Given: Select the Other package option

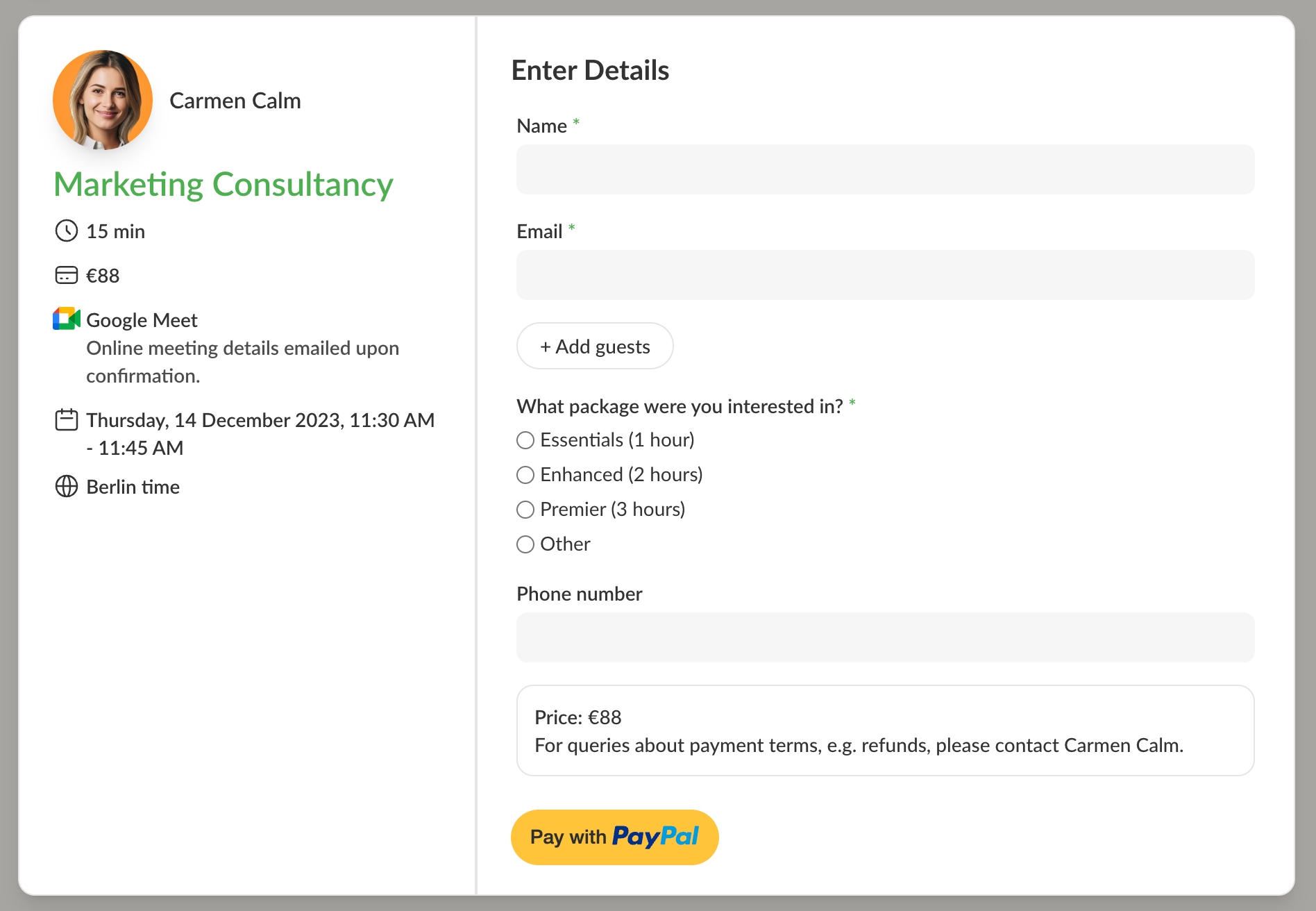Looking at the screenshot, I should (x=525, y=544).
